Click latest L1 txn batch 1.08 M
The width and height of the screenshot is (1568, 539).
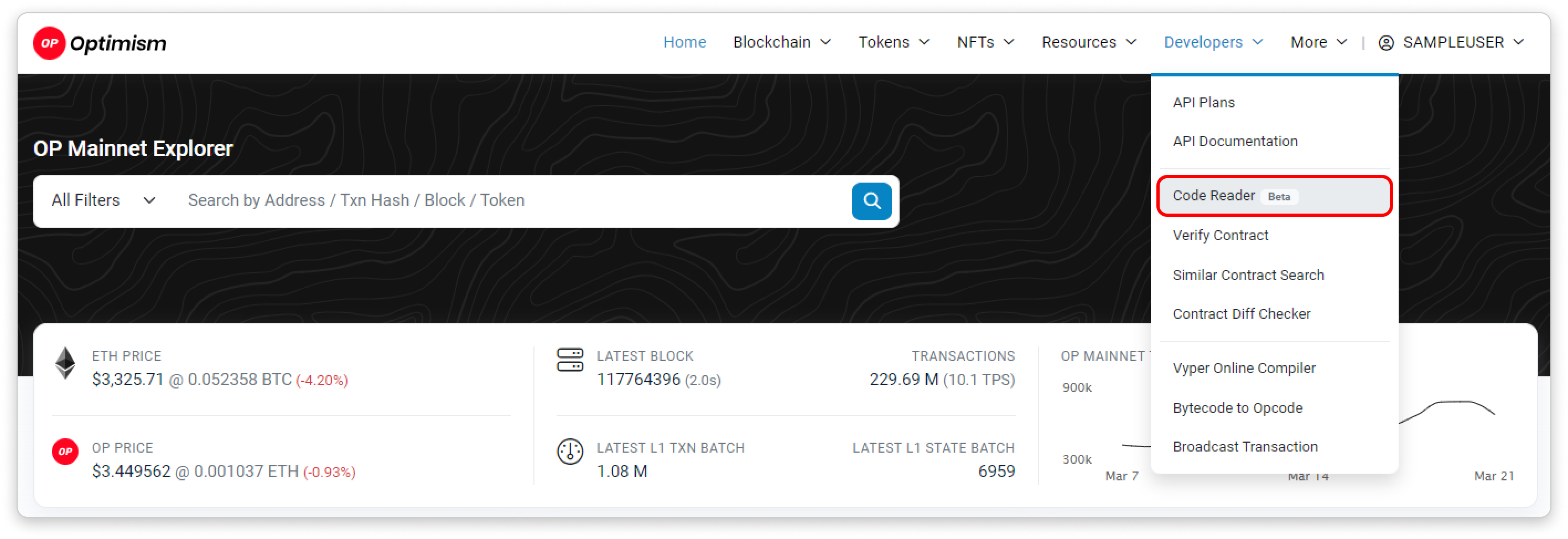coord(621,472)
